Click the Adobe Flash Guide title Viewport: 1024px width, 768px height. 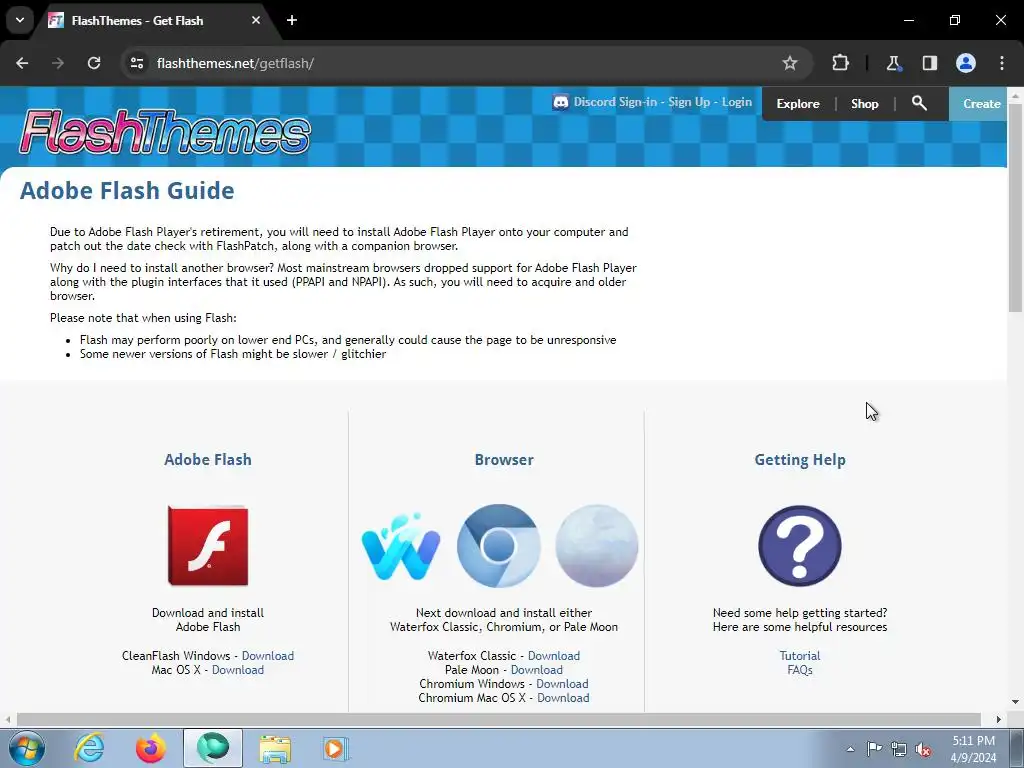[127, 191]
